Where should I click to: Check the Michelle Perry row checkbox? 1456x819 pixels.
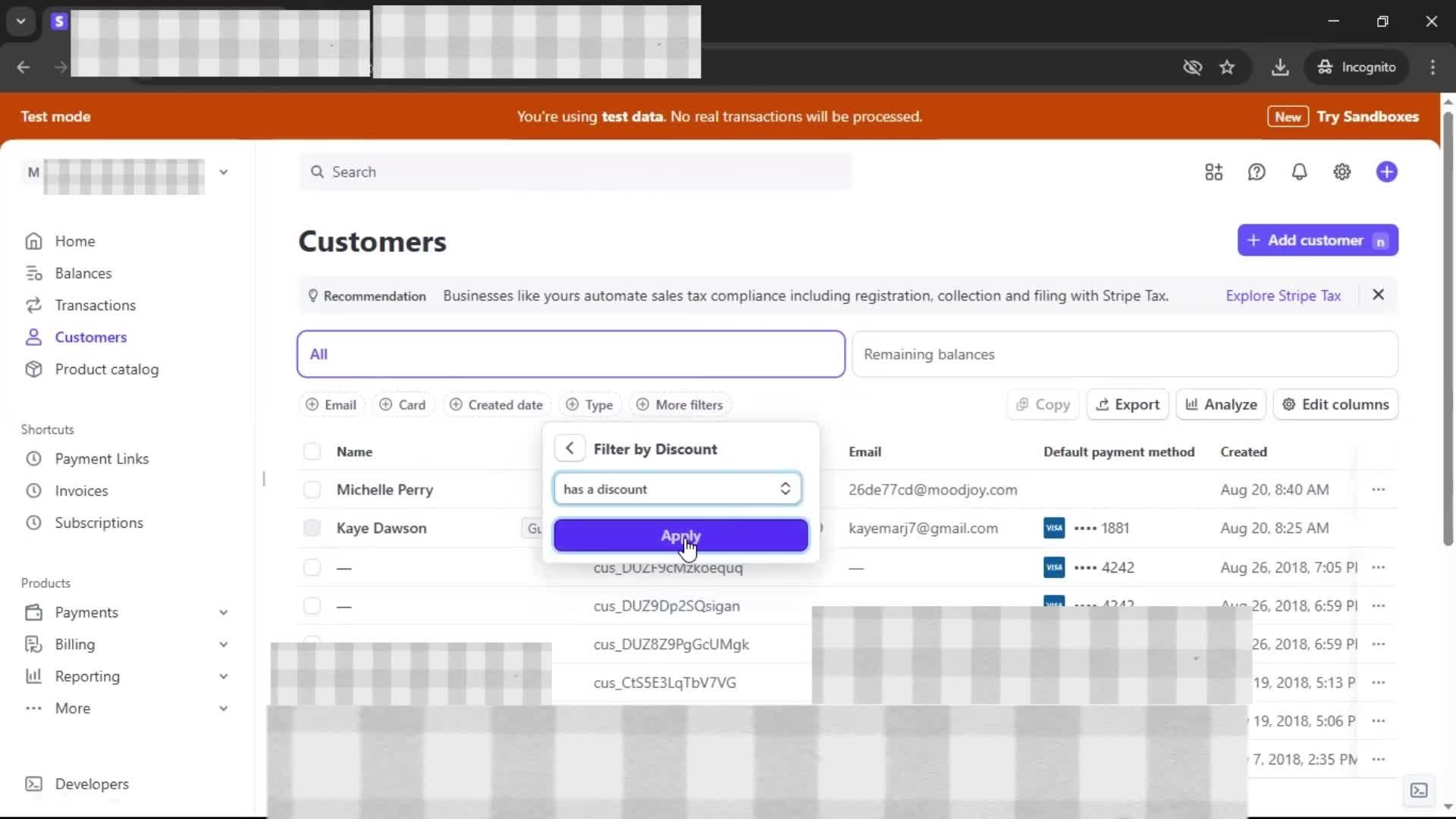[x=312, y=490]
